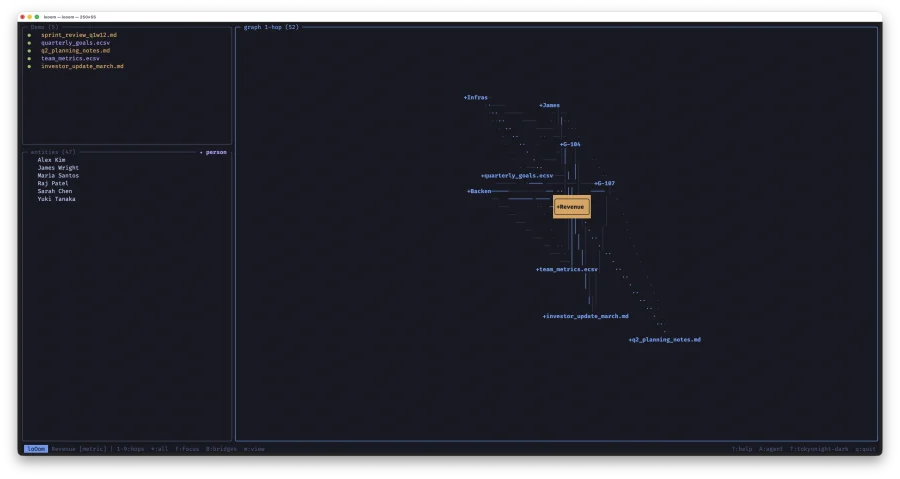Open the agent from status bar
The width and height of the screenshot is (900, 479).
pos(771,449)
